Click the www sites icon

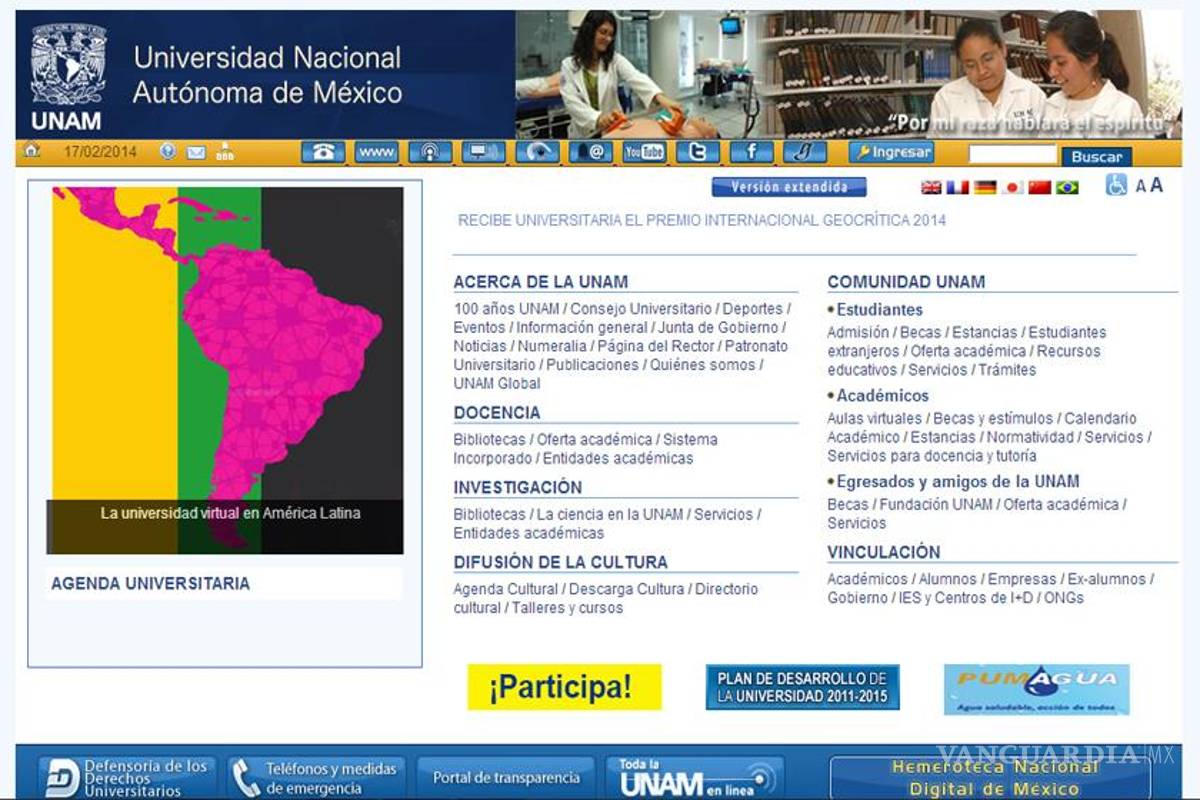376,152
